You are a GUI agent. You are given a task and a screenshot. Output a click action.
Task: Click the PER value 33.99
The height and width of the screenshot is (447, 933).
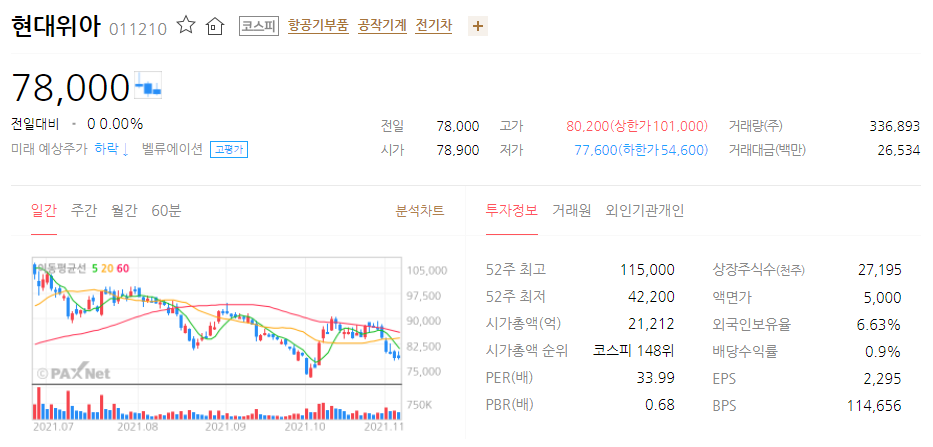pyautogui.click(x=655, y=379)
